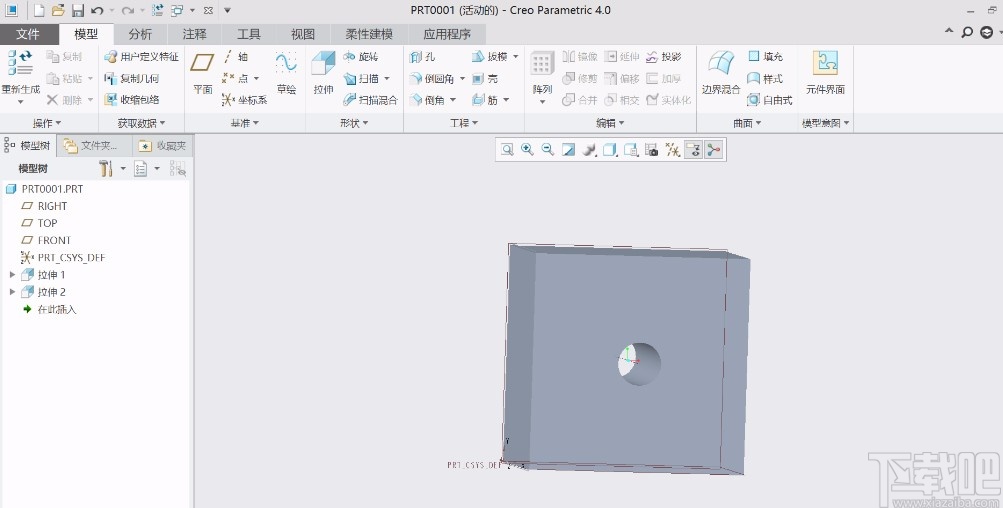Open the 基准 group dropdown
Image resolution: width=1003 pixels, height=508 pixels.
[245, 123]
